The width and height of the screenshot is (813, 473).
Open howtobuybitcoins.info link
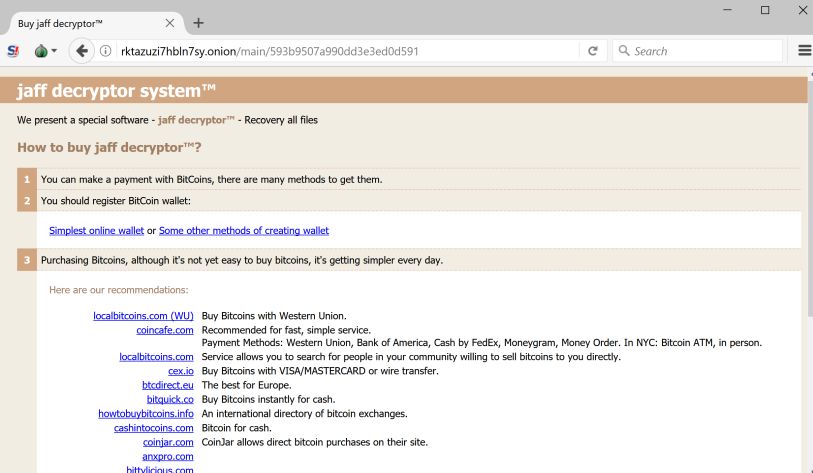[146, 414]
